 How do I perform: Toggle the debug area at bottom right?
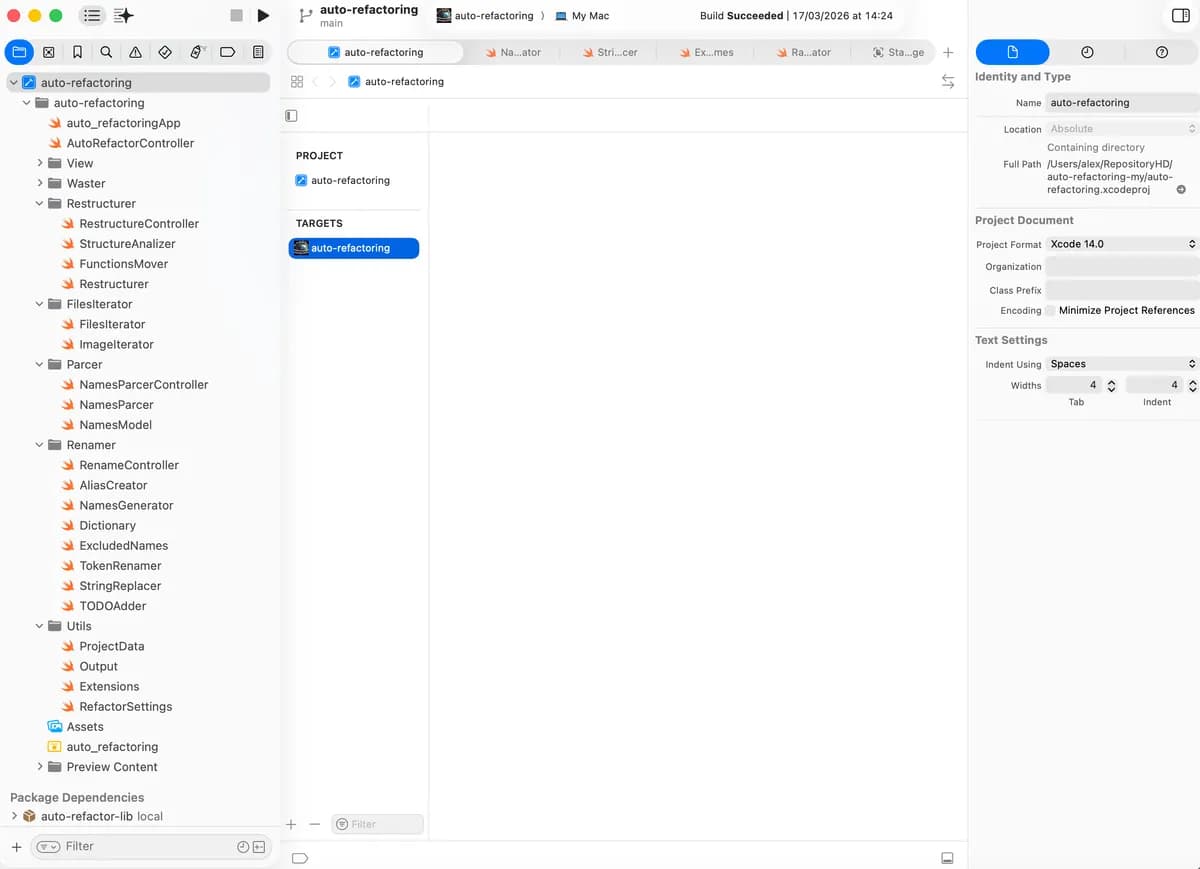(x=947, y=858)
